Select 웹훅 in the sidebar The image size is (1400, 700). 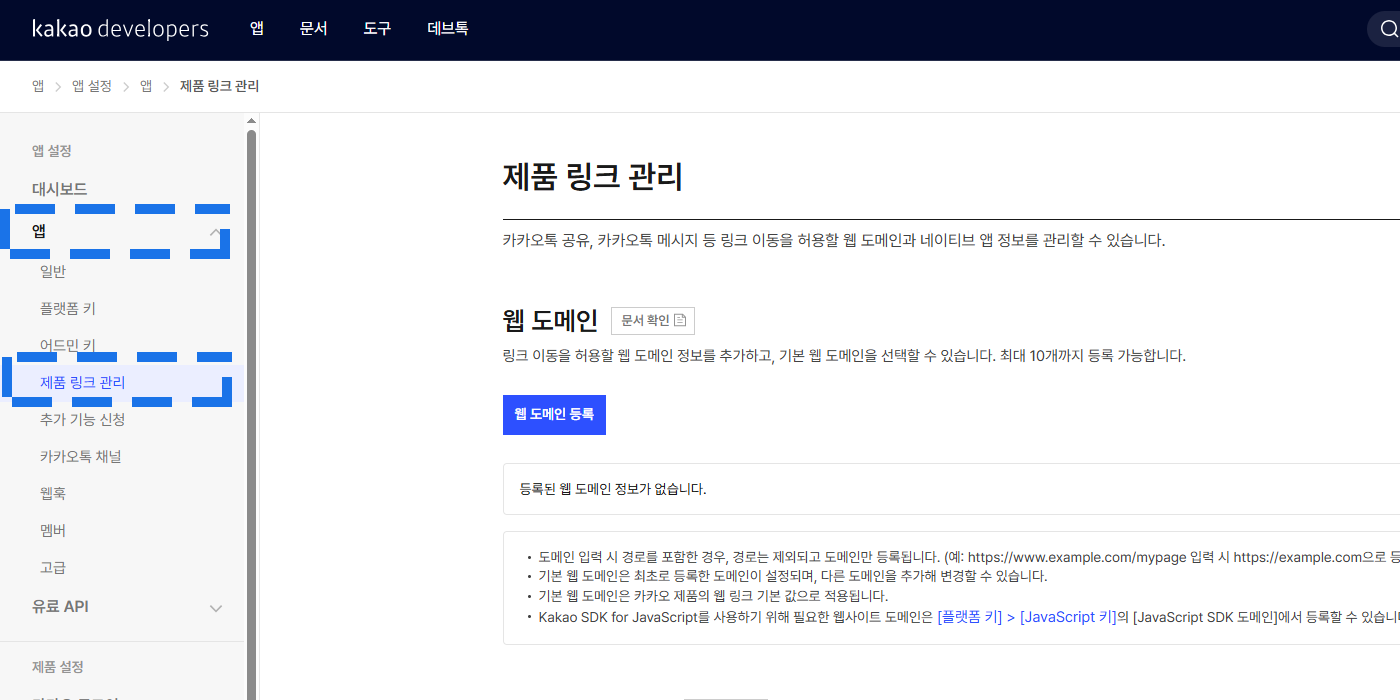click(x=53, y=494)
